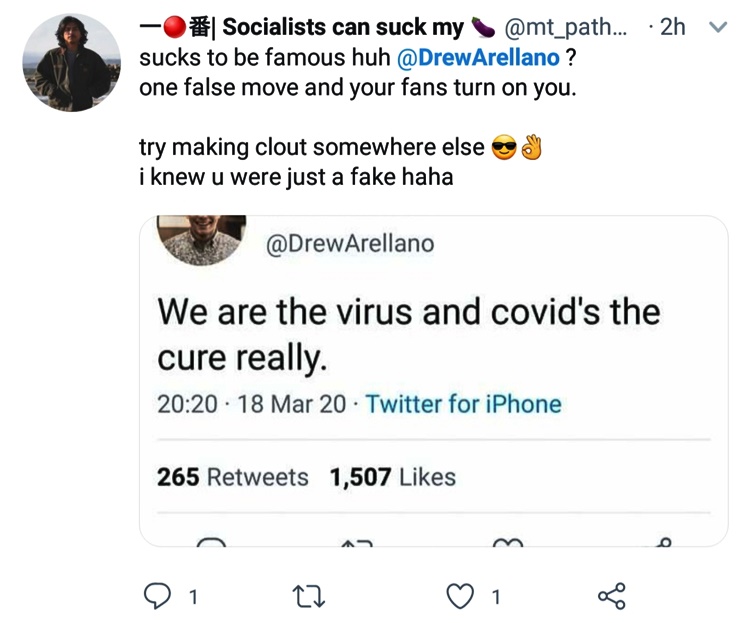Image resolution: width=750 pixels, height=623 pixels.
Task: Open the quoted tweet's 20:20 18 Mar 20 timestamp
Action: click(x=252, y=404)
